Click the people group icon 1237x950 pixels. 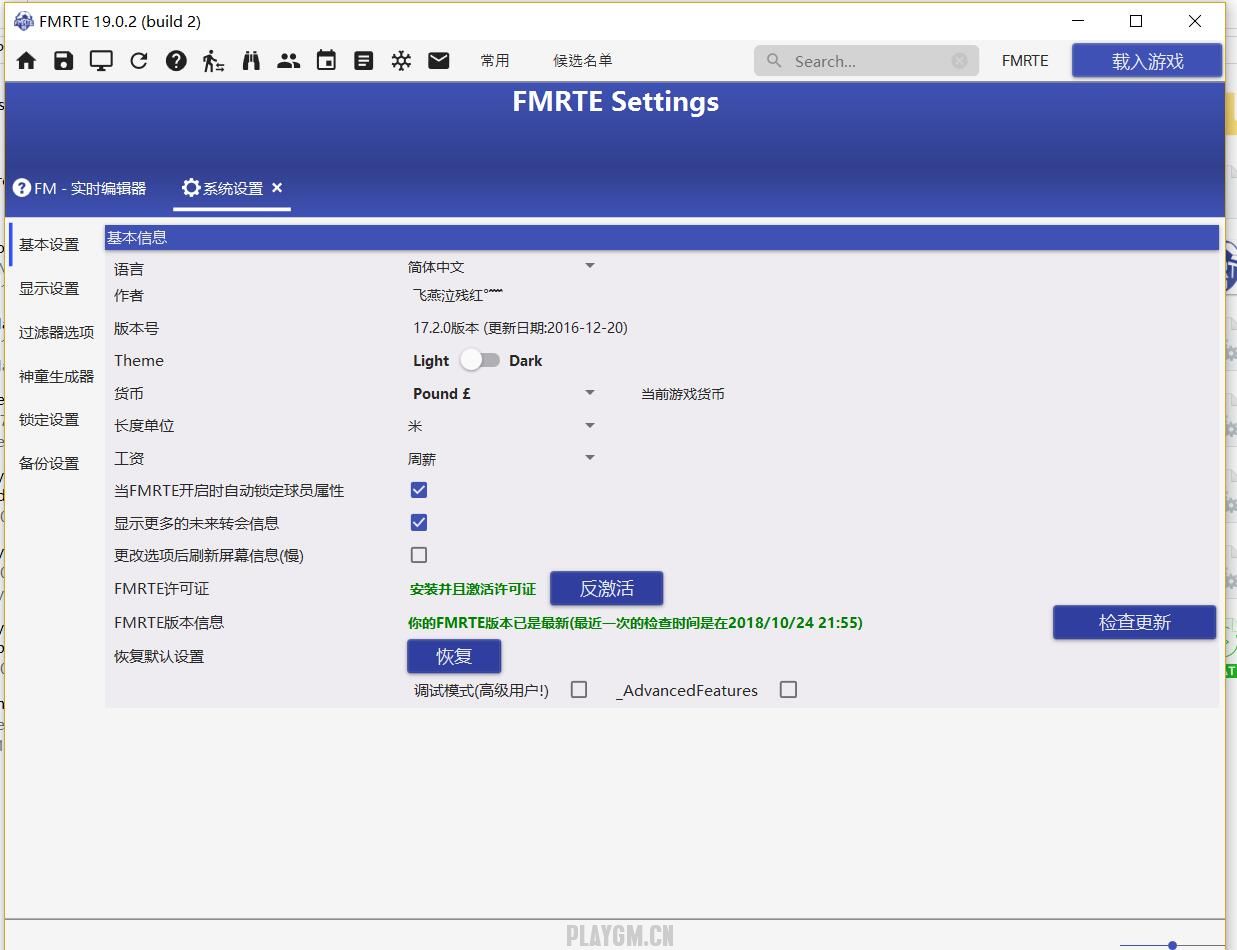(x=289, y=61)
